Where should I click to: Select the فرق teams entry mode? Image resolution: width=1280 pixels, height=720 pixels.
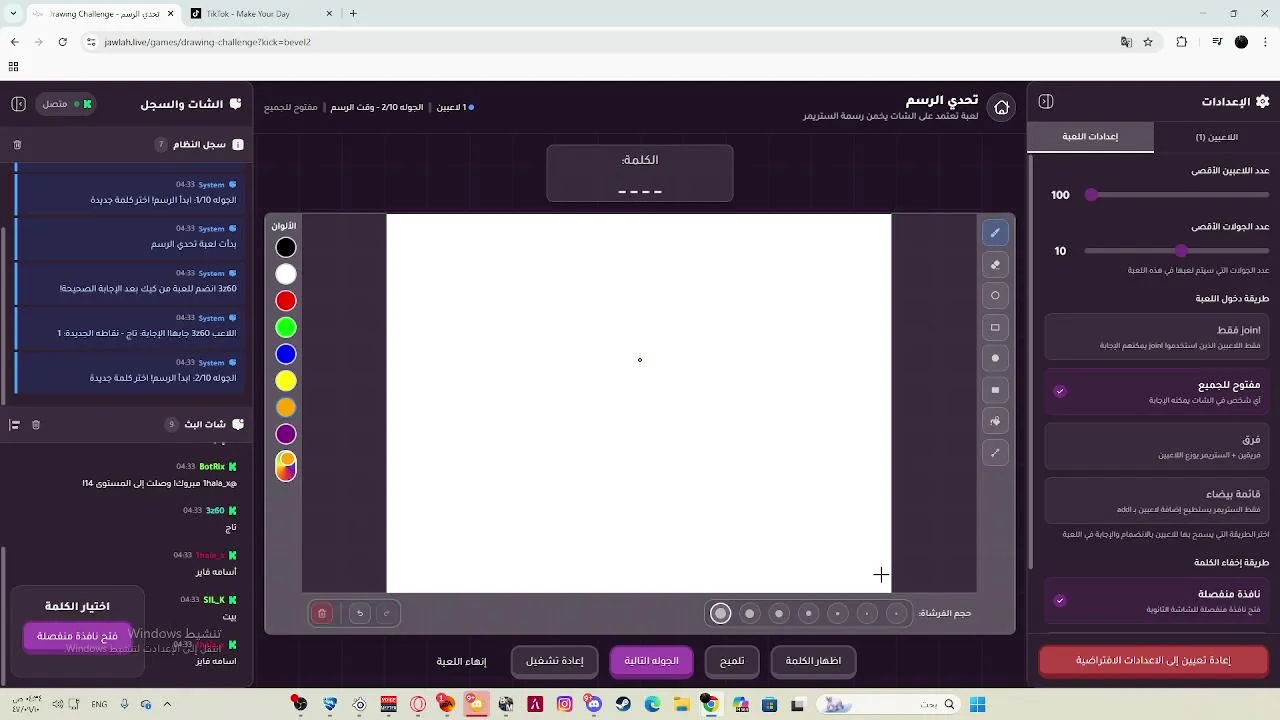tap(1157, 447)
